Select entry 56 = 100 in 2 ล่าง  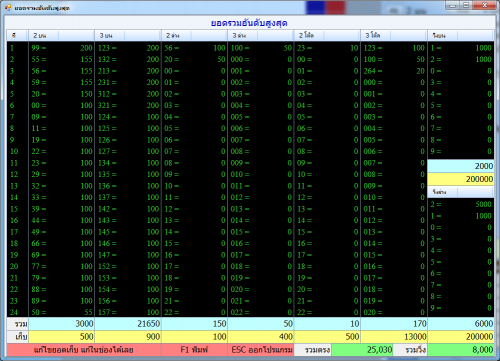coord(195,48)
